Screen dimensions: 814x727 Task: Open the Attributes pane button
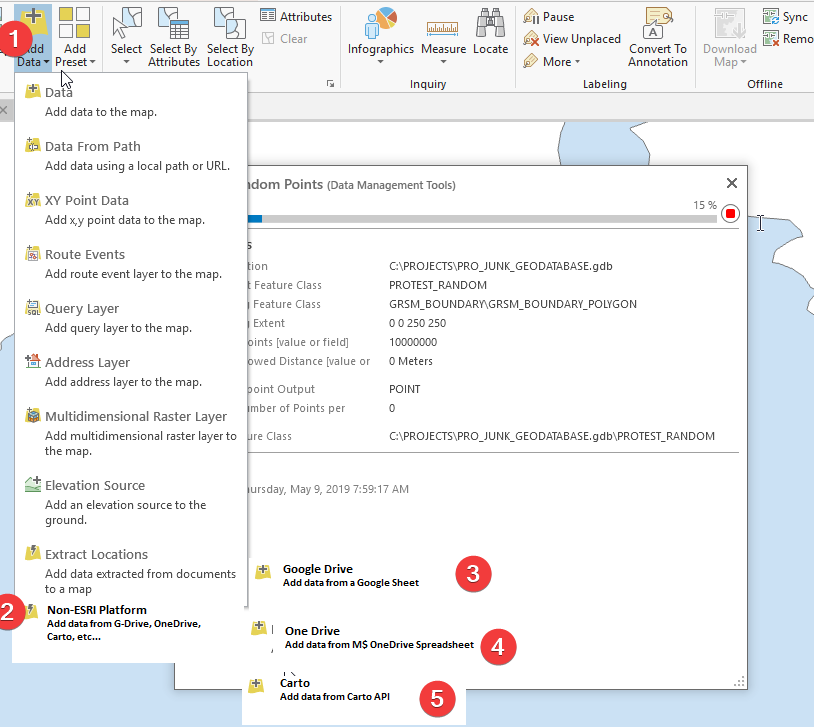point(296,17)
